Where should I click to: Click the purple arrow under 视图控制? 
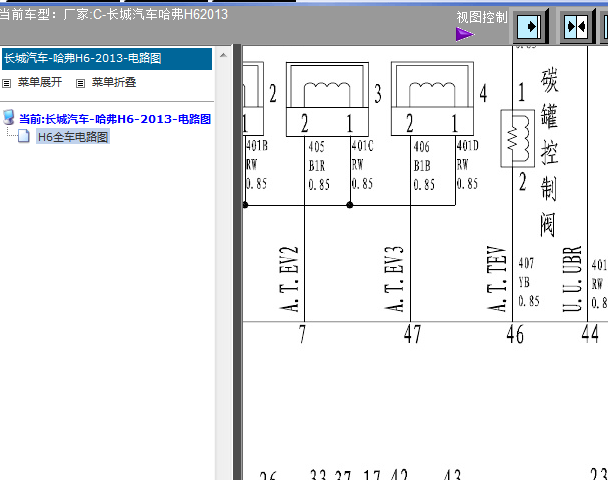[465, 34]
